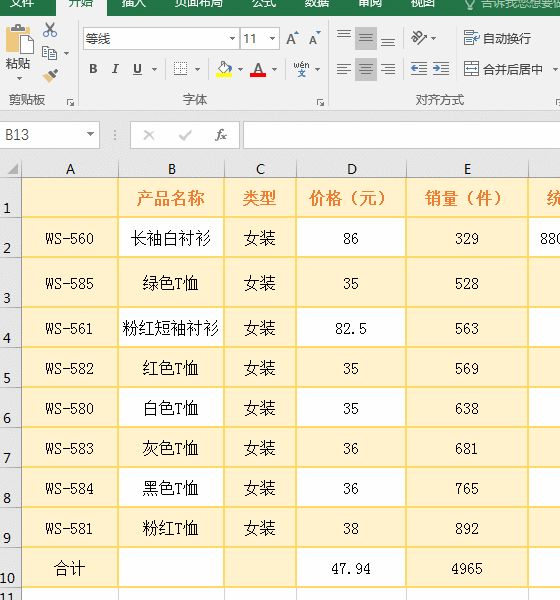Click the Select All corner triangle
This screenshot has width=560, height=600.
tap(11, 169)
